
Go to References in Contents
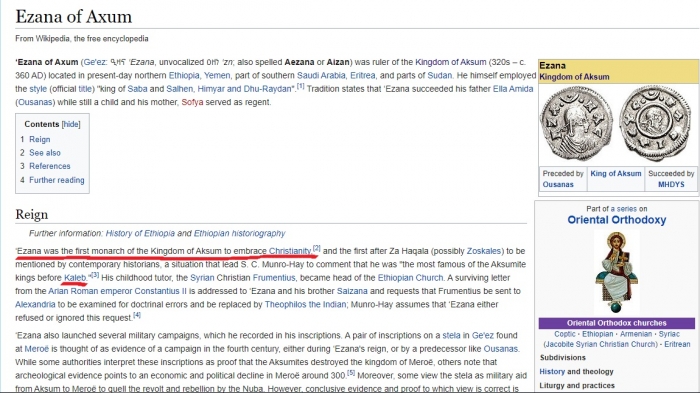pos(50,166)
